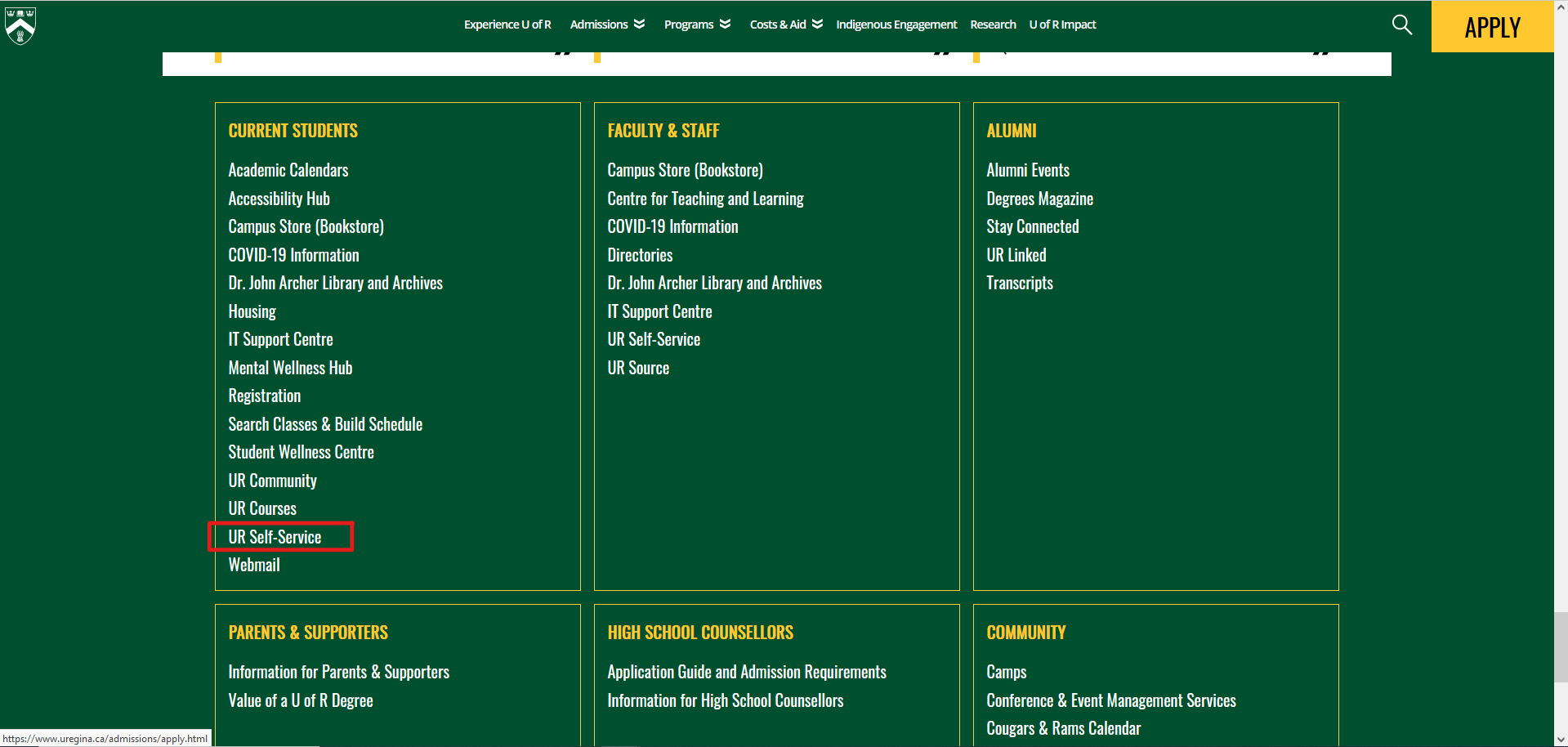This screenshot has width=1568, height=747.
Task: Open Cougars & Rams Calendar link
Action: click(x=1064, y=728)
